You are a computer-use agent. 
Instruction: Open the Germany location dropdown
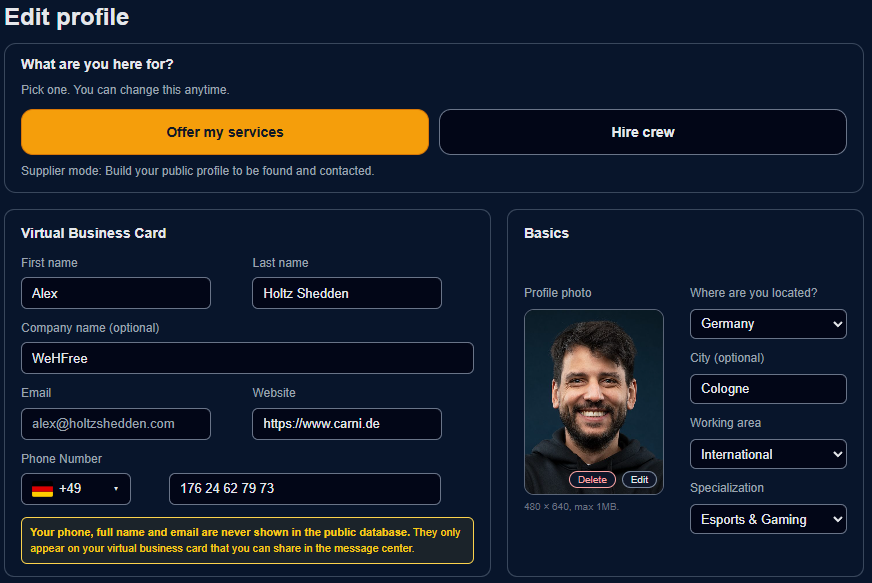tap(767, 324)
